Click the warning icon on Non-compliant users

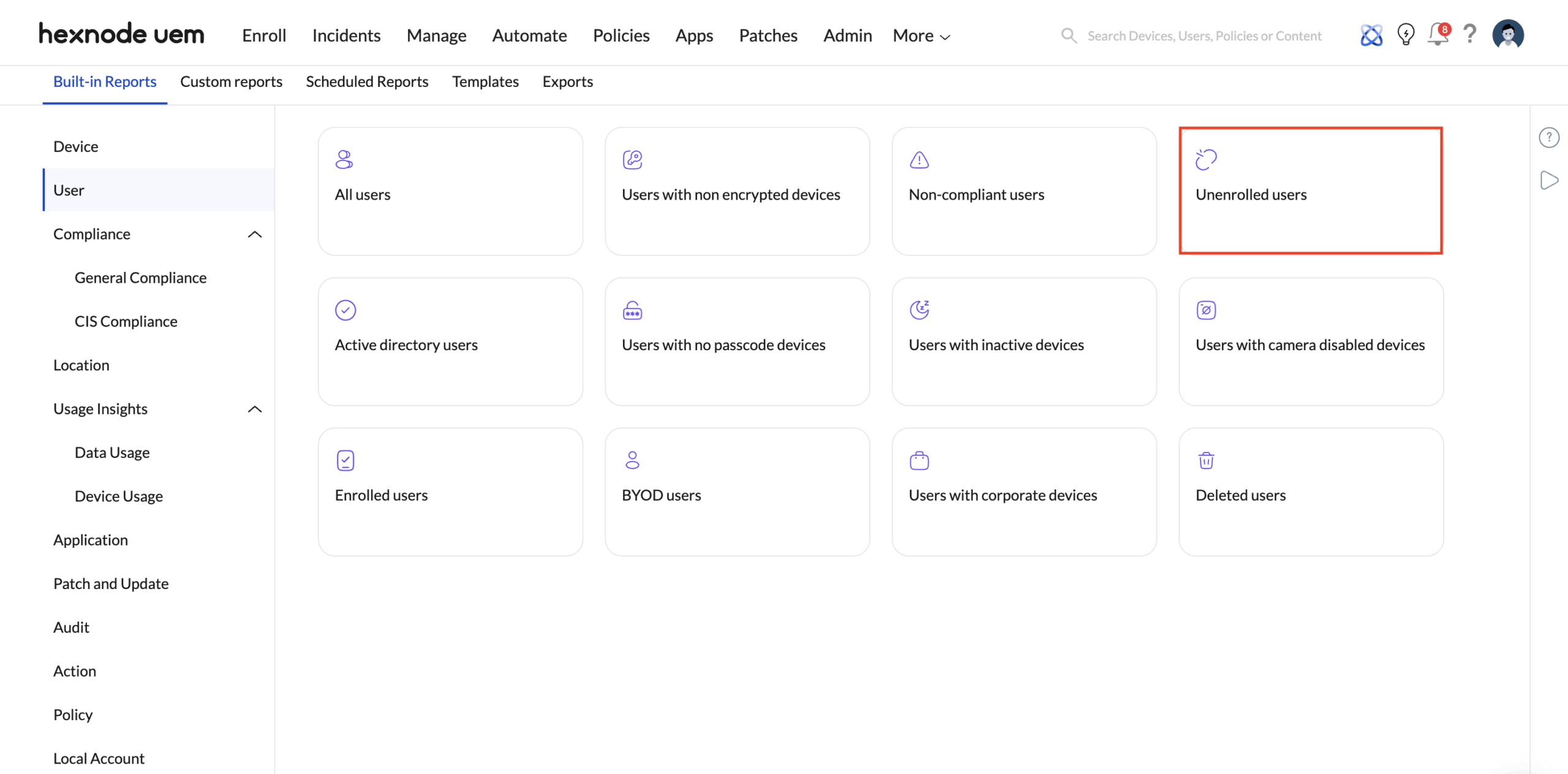click(919, 160)
